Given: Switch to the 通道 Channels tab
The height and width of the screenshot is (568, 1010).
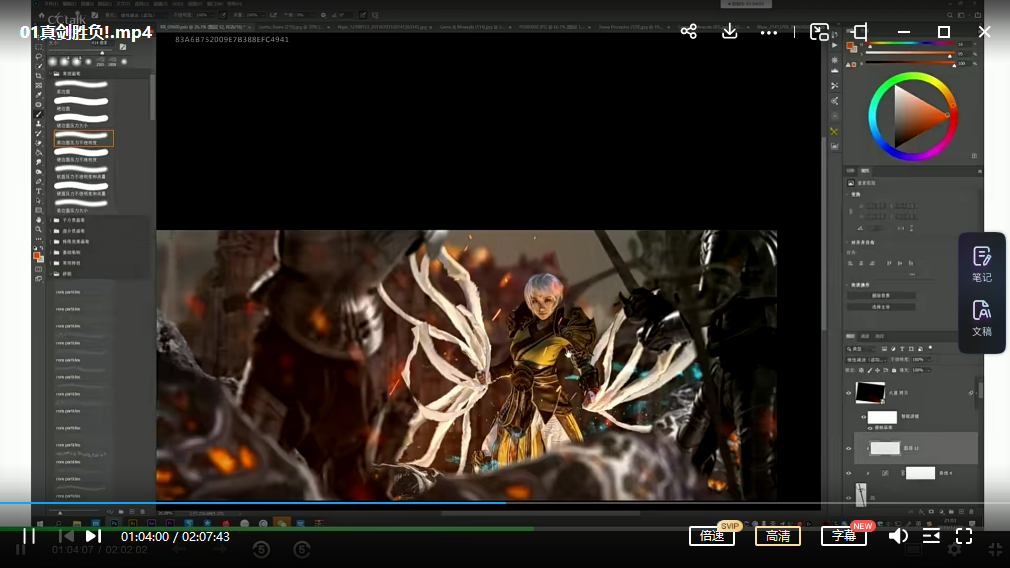Looking at the screenshot, I should [x=865, y=336].
